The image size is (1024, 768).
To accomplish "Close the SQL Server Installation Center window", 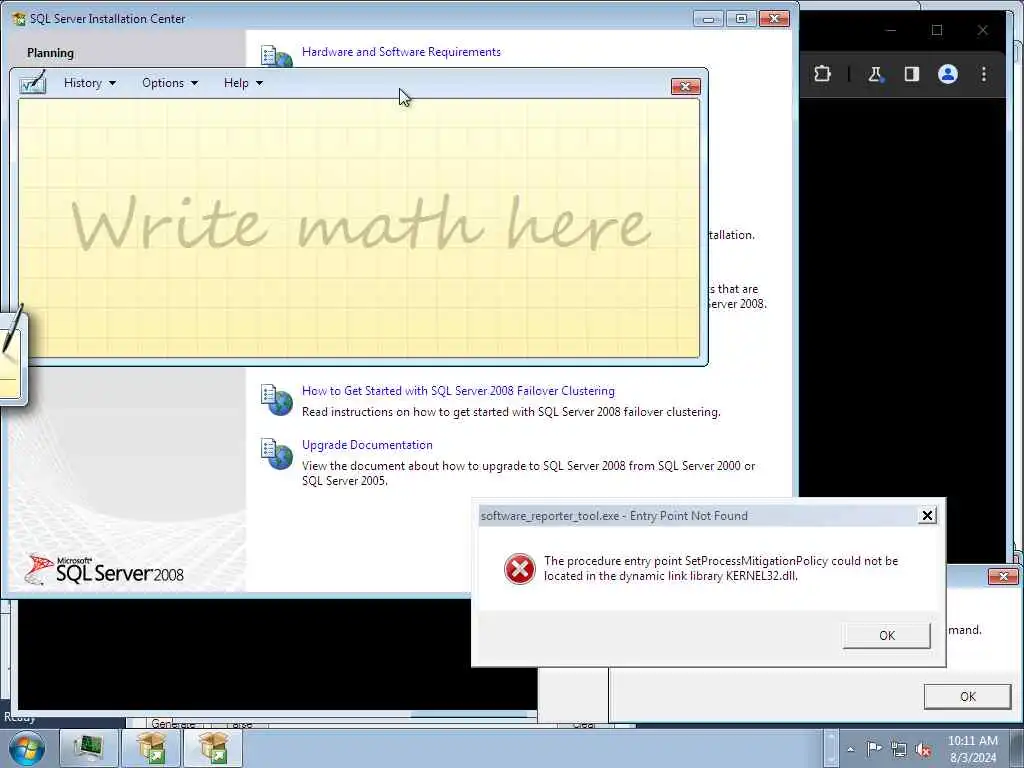I will click(x=775, y=19).
